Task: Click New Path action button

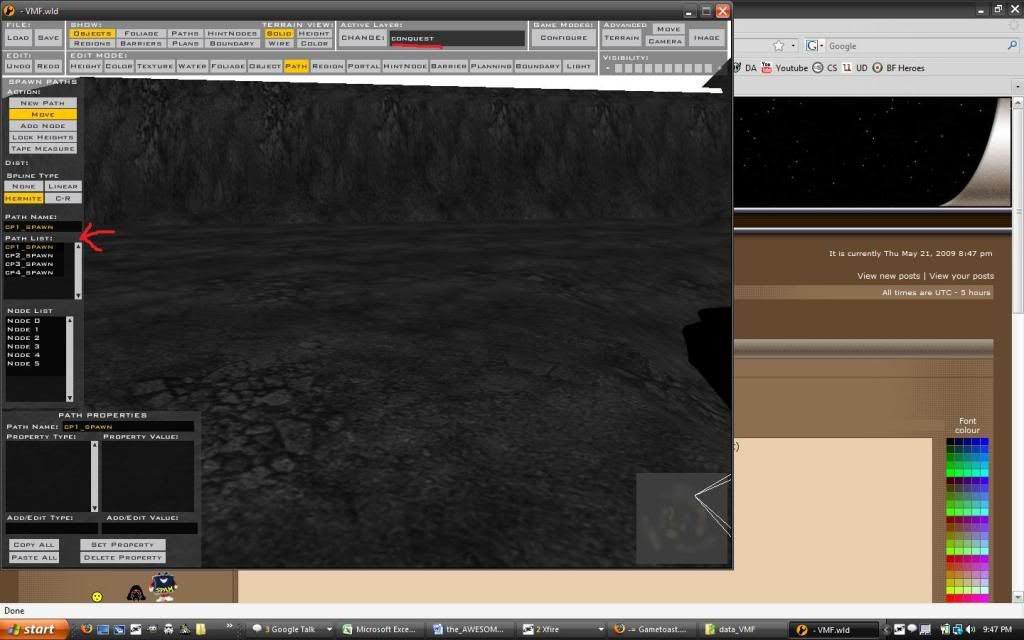Action: 42,103
